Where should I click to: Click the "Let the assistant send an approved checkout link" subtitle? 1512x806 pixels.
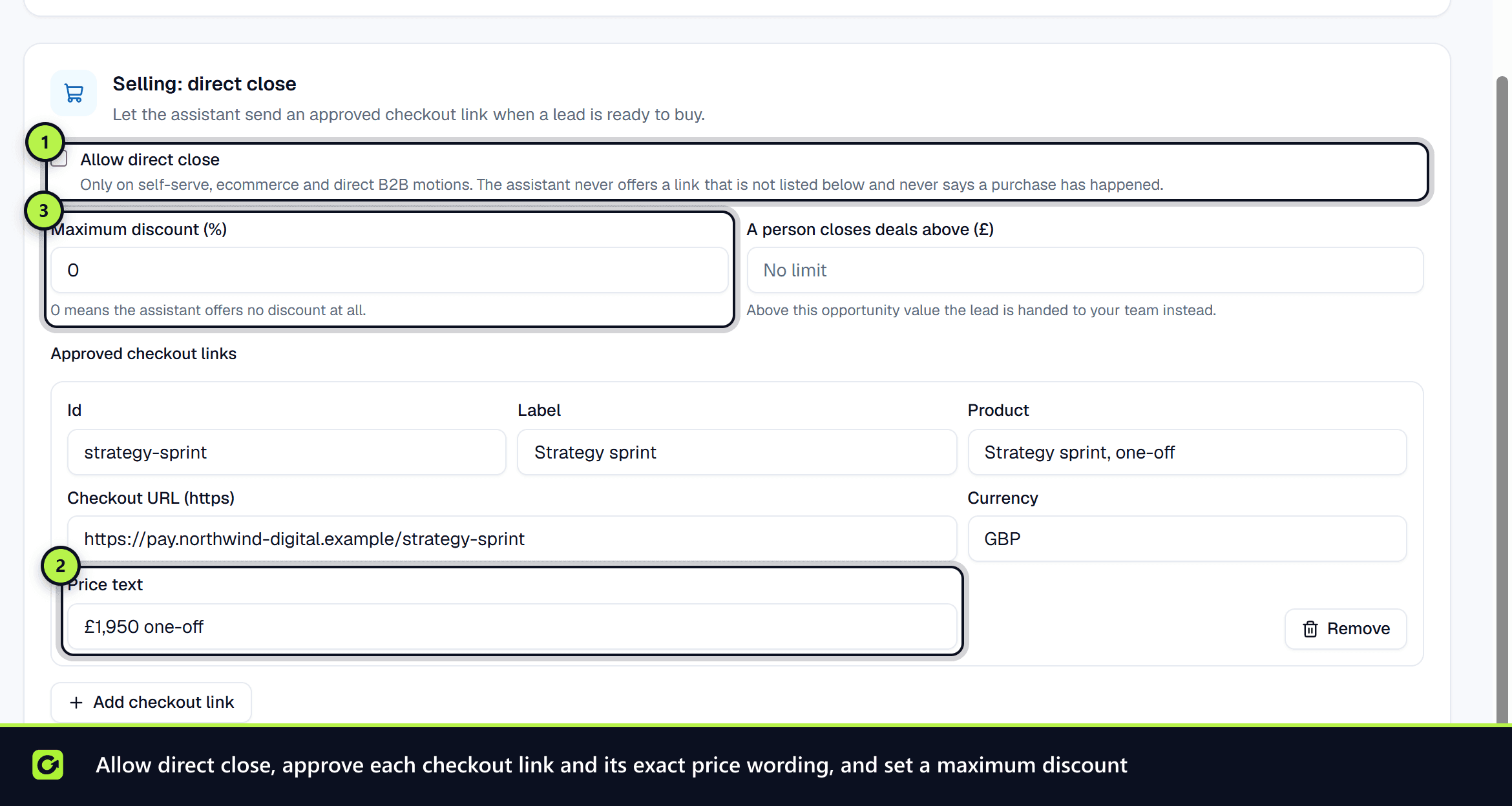click(x=408, y=114)
